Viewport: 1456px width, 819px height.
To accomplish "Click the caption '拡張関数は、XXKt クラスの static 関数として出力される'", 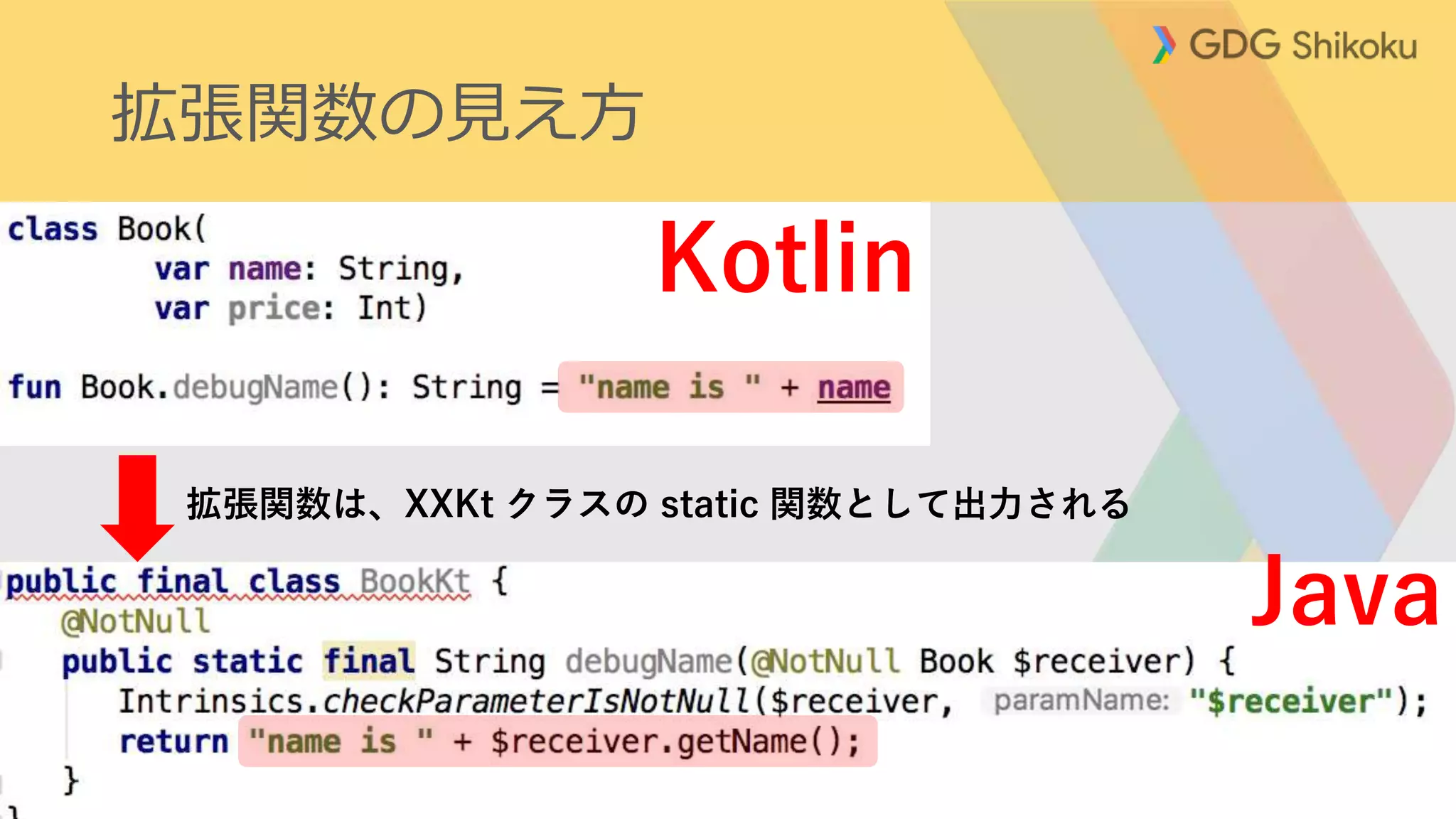I will pyautogui.click(x=658, y=503).
